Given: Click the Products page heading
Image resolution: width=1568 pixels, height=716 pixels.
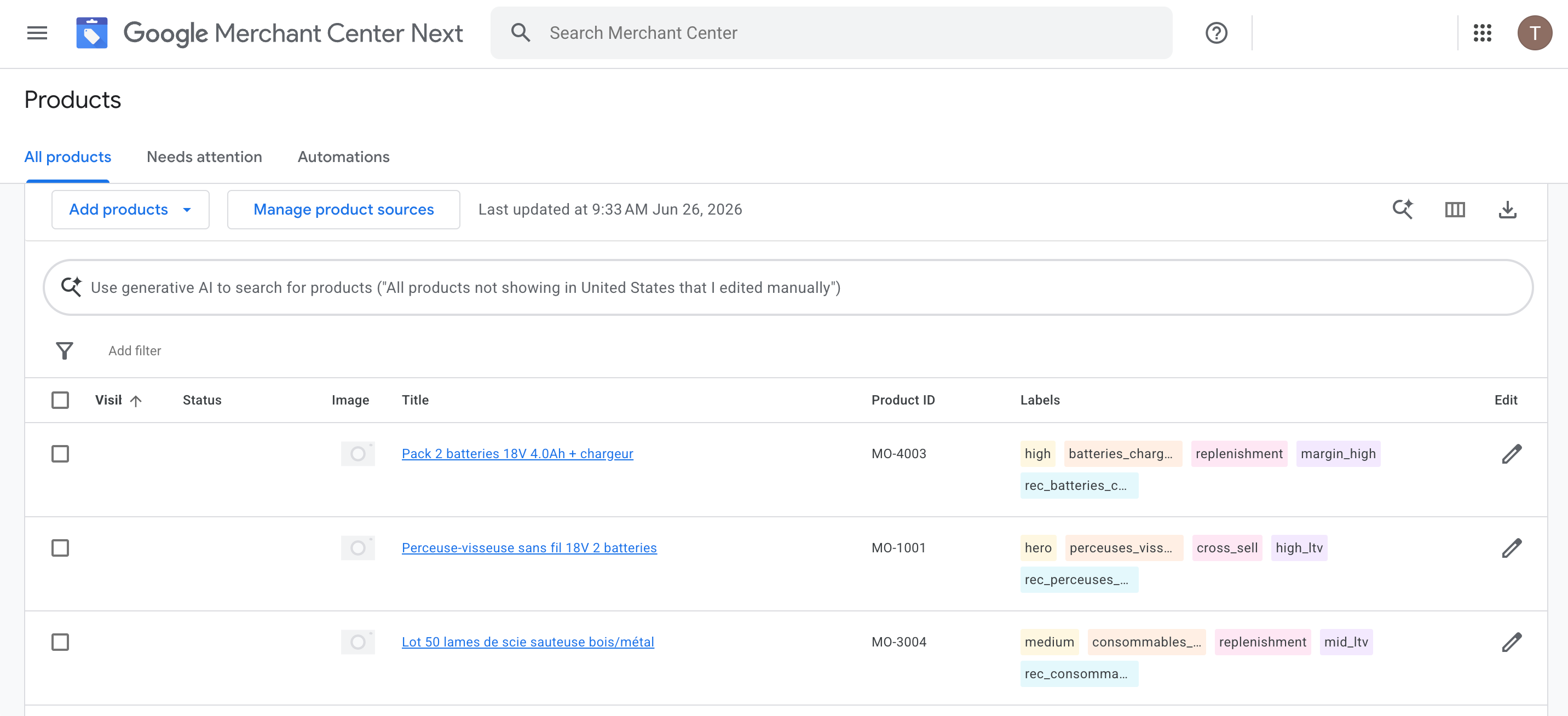Looking at the screenshot, I should (x=72, y=100).
